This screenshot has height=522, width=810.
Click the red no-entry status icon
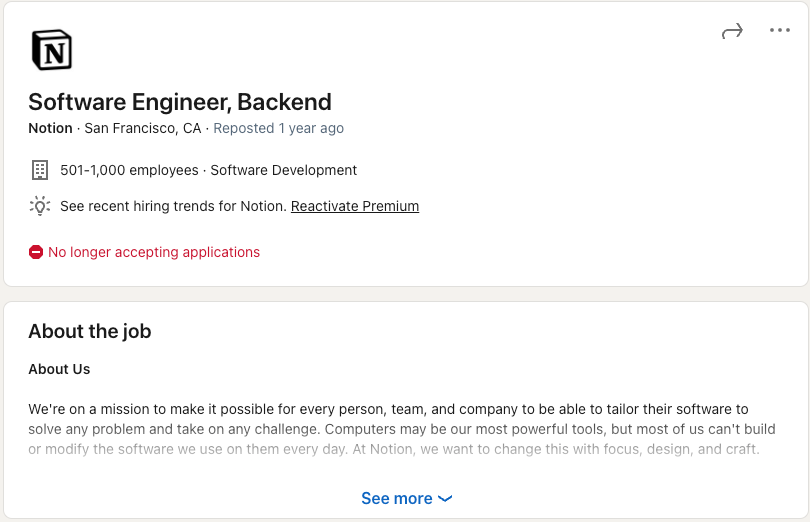[36, 252]
